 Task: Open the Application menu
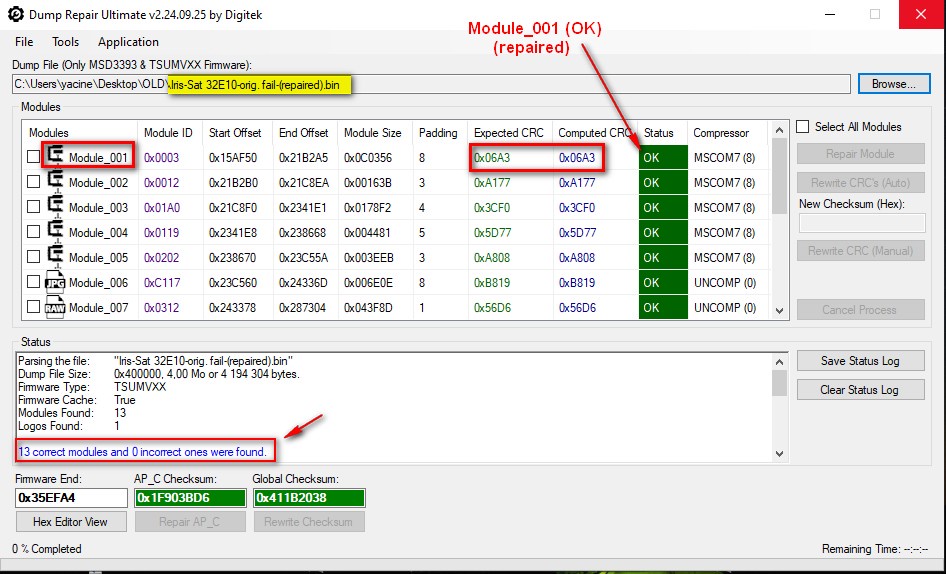(x=129, y=42)
